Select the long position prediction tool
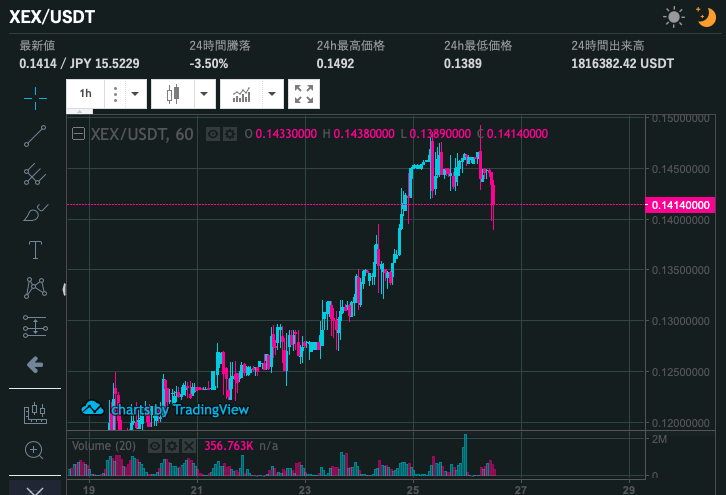 (x=35, y=325)
